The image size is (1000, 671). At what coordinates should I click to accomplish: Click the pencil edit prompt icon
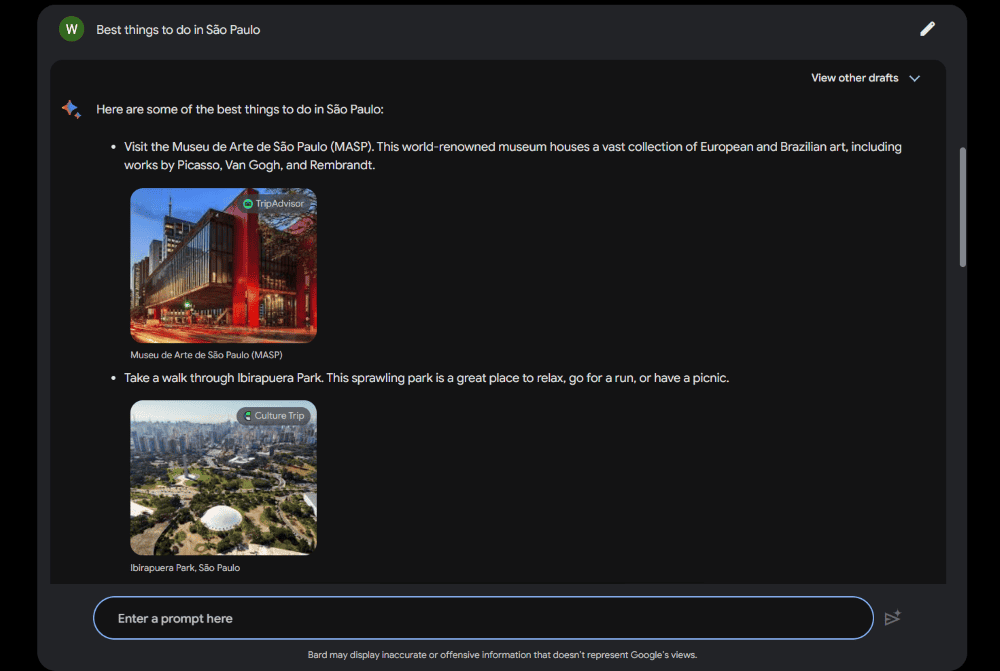pyautogui.click(x=927, y=29)
